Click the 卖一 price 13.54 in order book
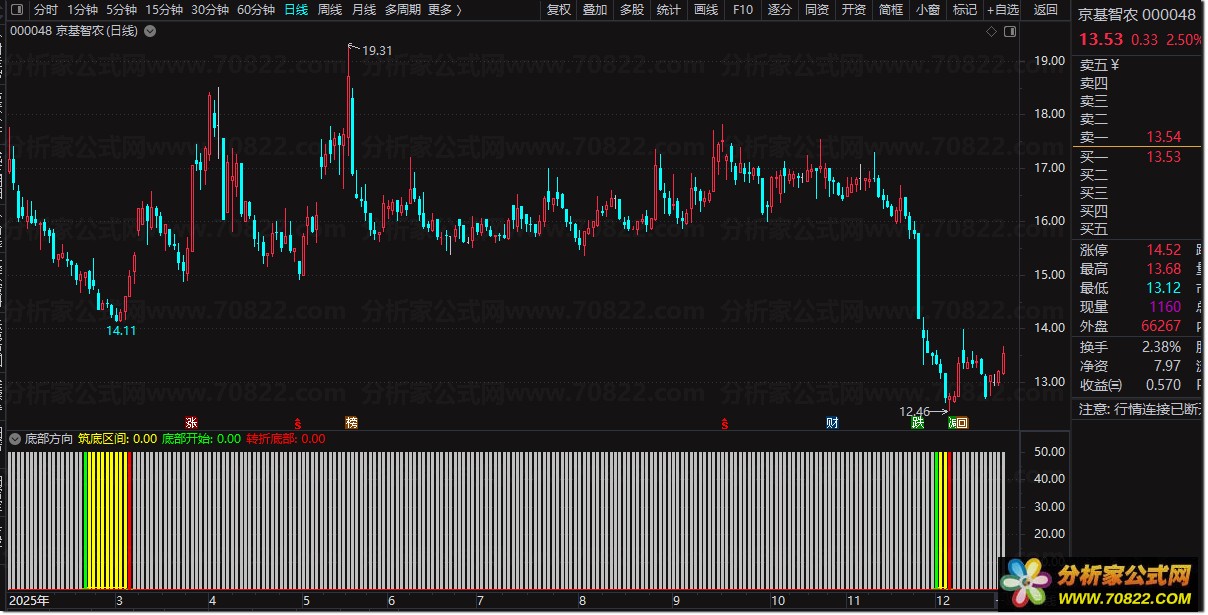The width and height of the screenshot is (1208, 615). tap(1163, 137)
